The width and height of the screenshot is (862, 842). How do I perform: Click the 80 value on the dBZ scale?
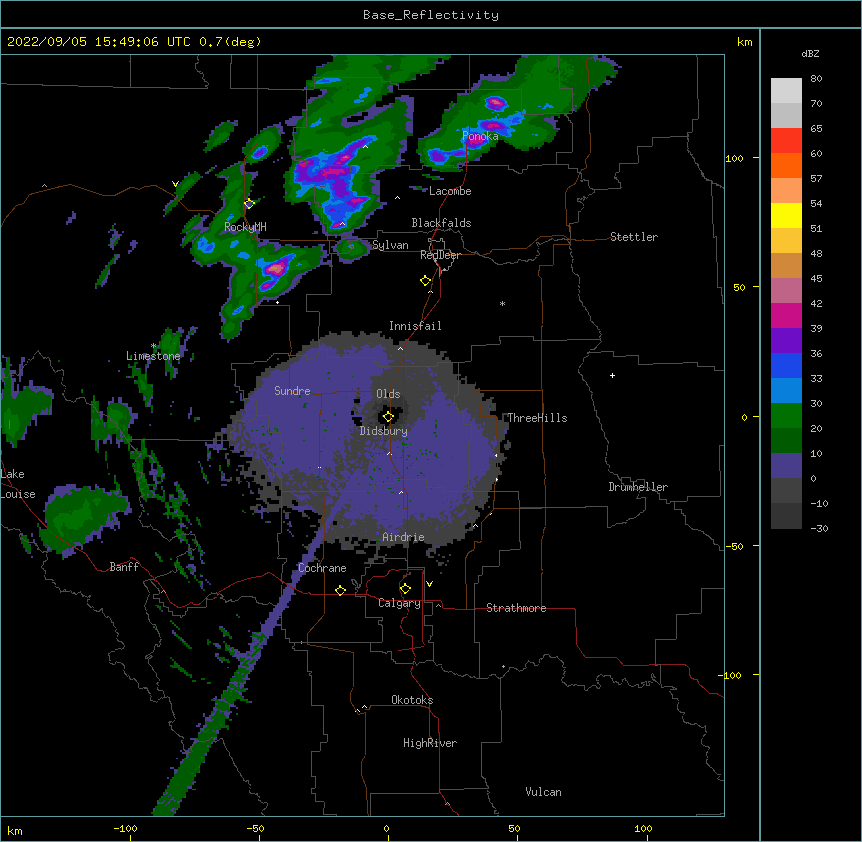coord(816,79)
